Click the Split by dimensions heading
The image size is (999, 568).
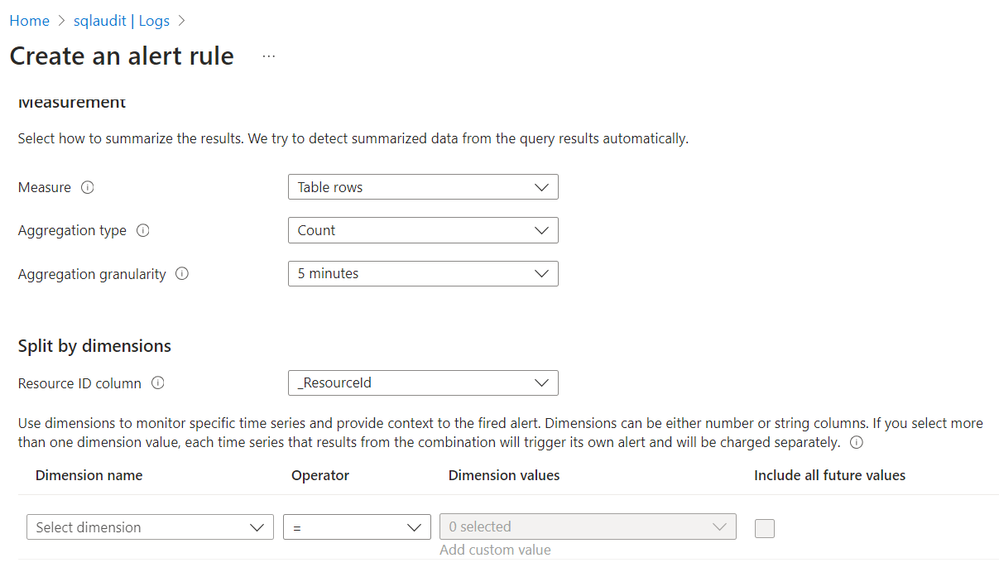coord(94,346)
